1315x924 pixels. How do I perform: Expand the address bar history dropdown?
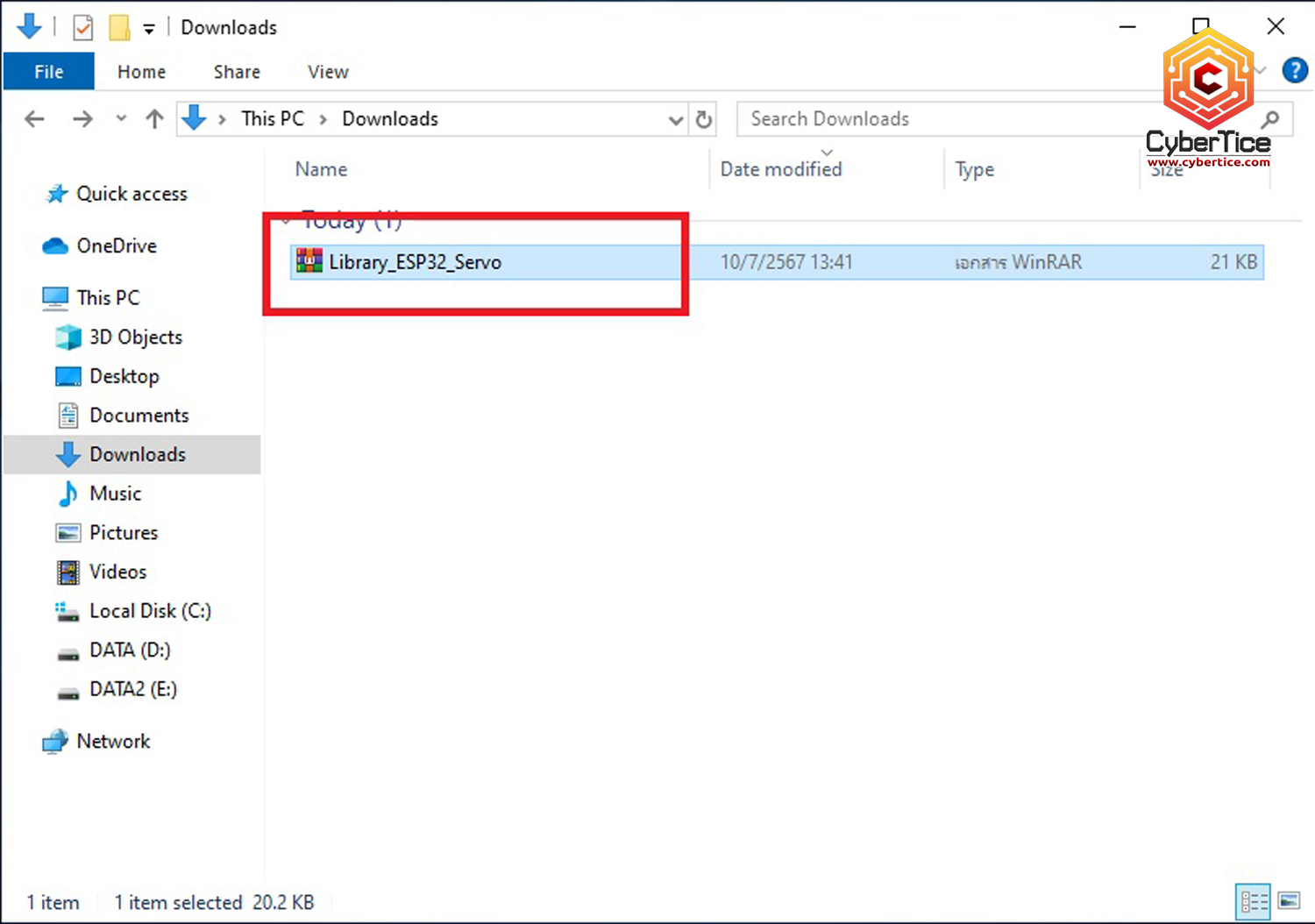[675, 120]
